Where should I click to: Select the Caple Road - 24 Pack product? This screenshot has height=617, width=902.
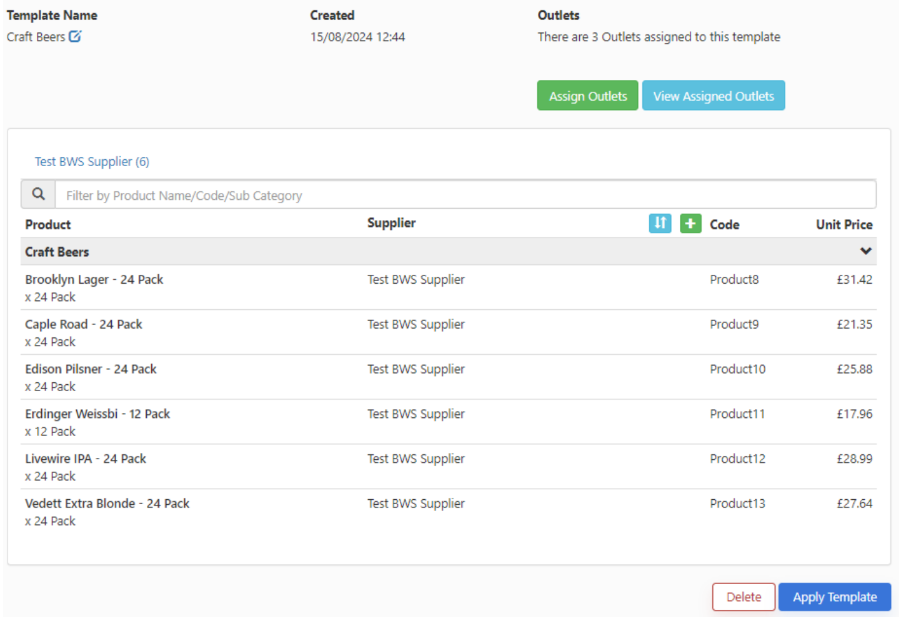tap(84, 325)
